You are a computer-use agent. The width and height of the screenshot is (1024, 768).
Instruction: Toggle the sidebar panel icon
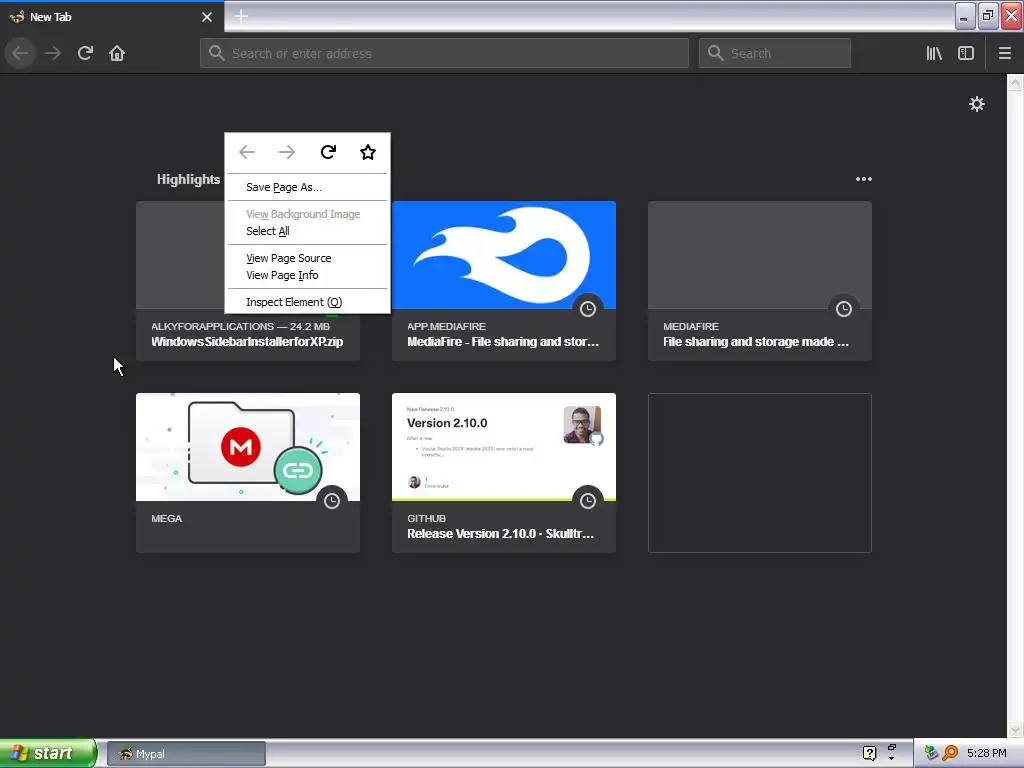click(x=966, y=53)
